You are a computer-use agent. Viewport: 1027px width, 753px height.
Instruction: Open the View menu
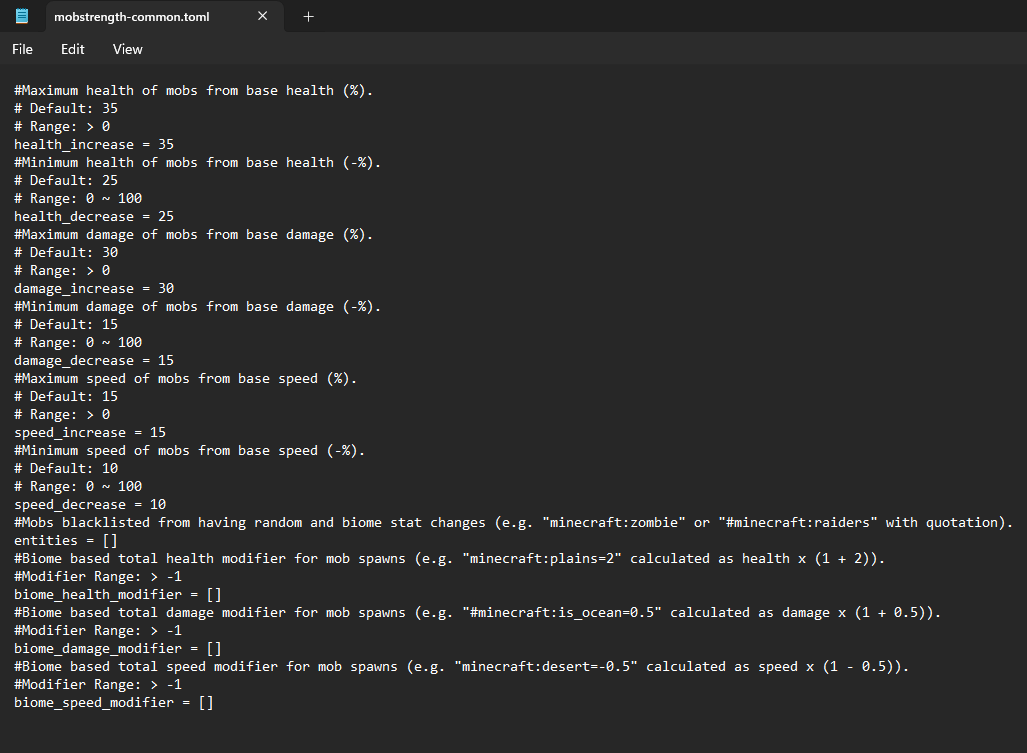click(x=127, y=49)
